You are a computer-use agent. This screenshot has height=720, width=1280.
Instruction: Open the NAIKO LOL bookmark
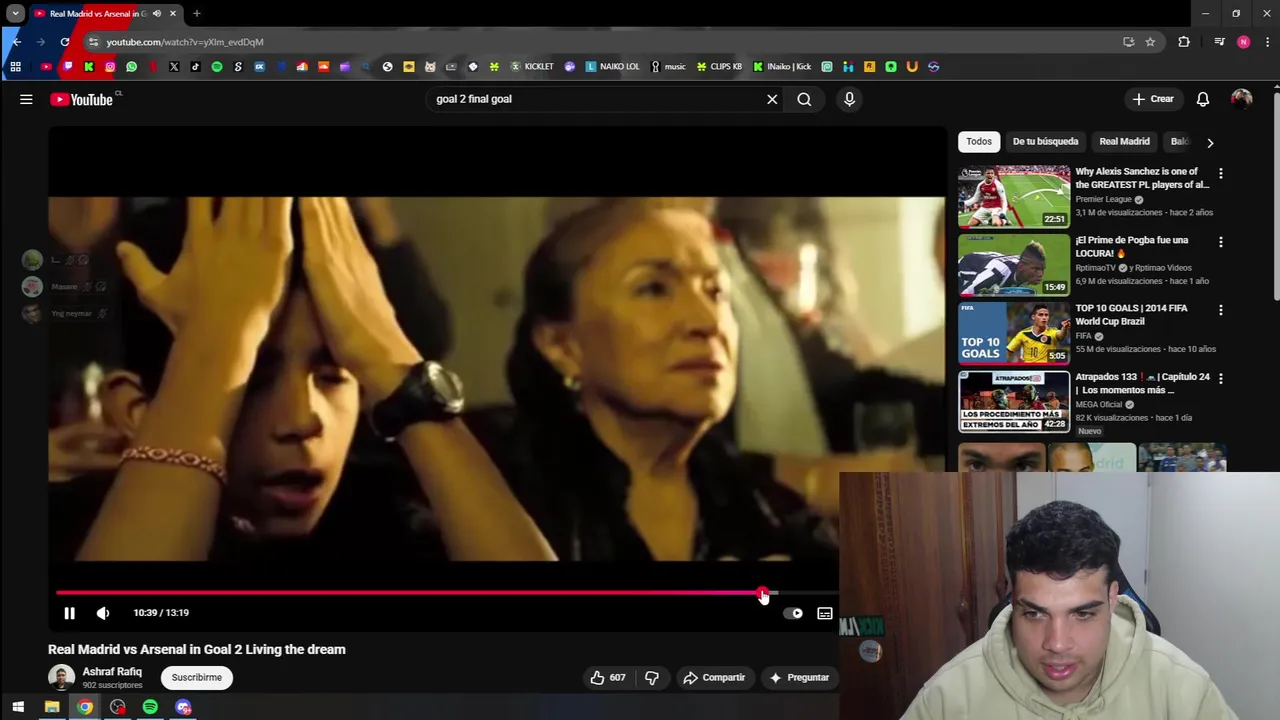click(x=612, y=67)
